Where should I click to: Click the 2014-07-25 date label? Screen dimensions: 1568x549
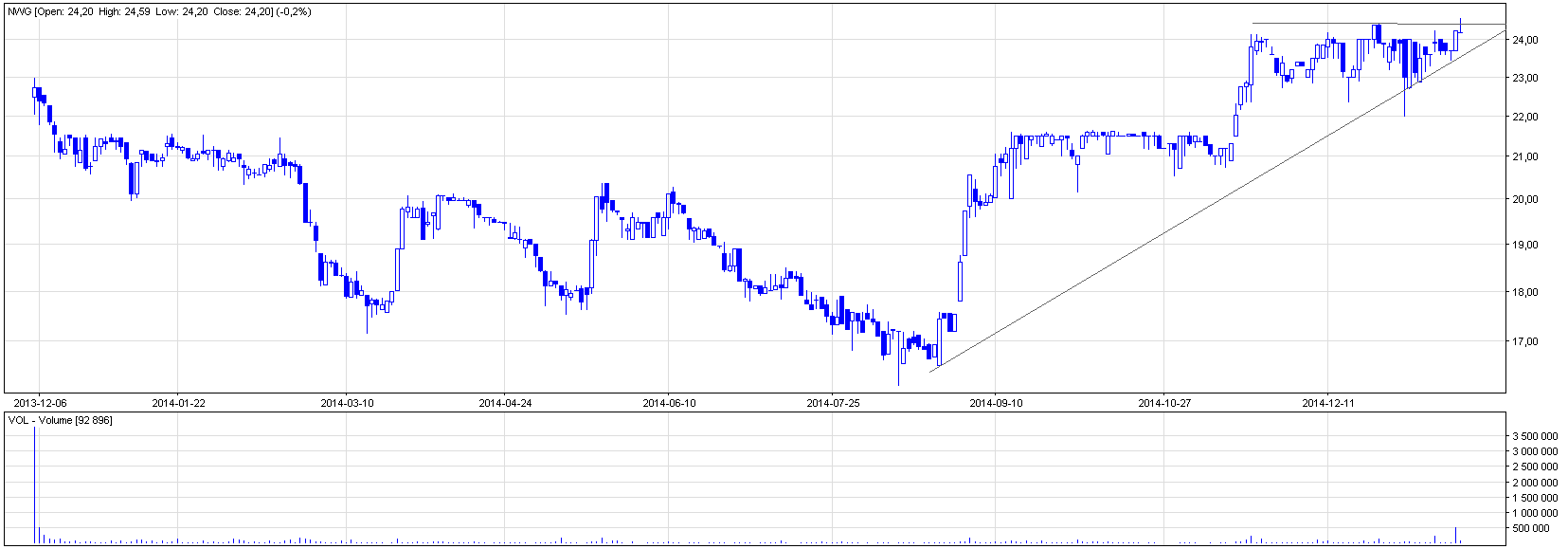(x=833, y=403)
